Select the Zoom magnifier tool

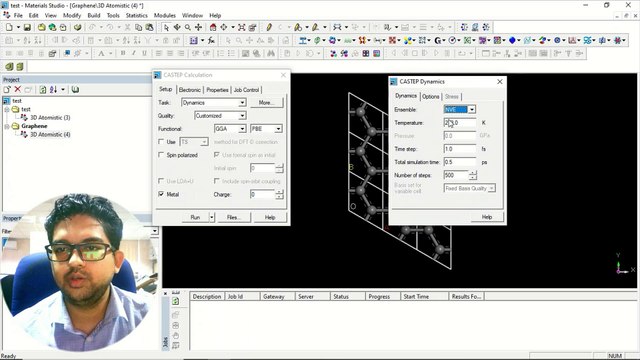[x=188, y=27]
